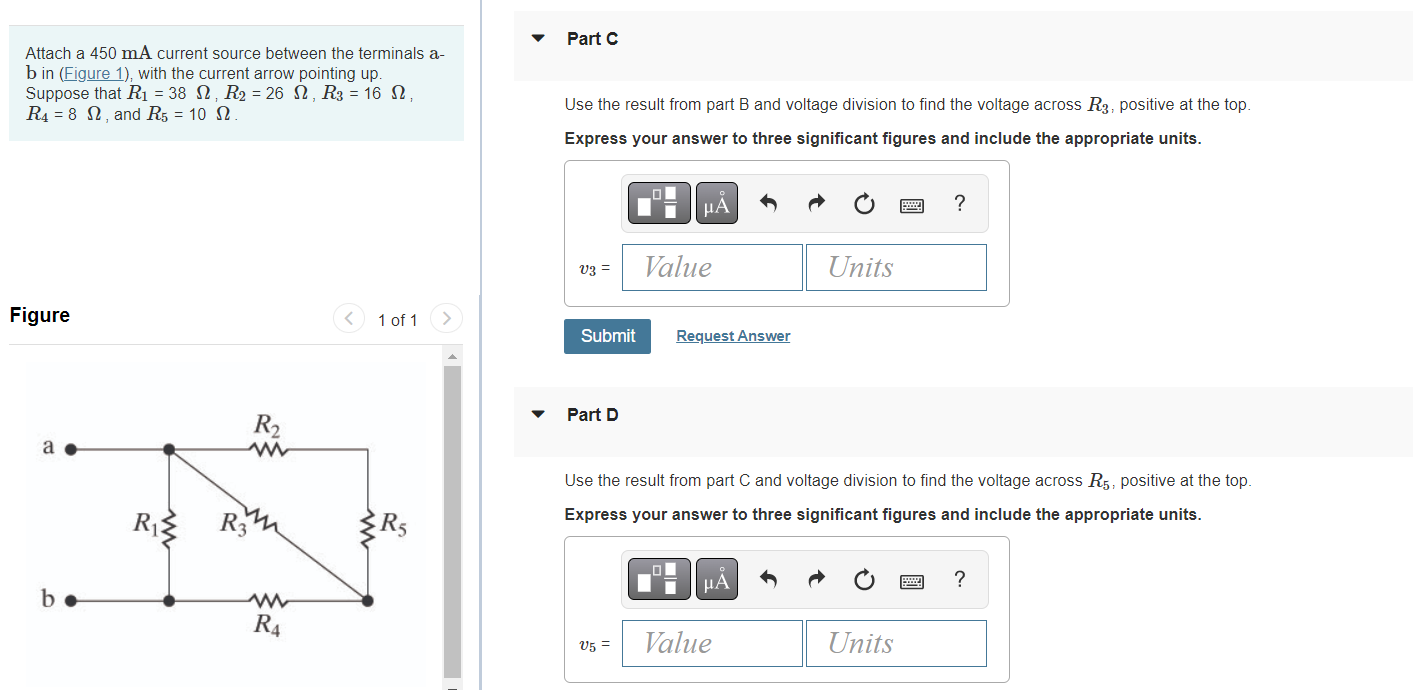Click Request Answer for Part C

tap(733, 335)
